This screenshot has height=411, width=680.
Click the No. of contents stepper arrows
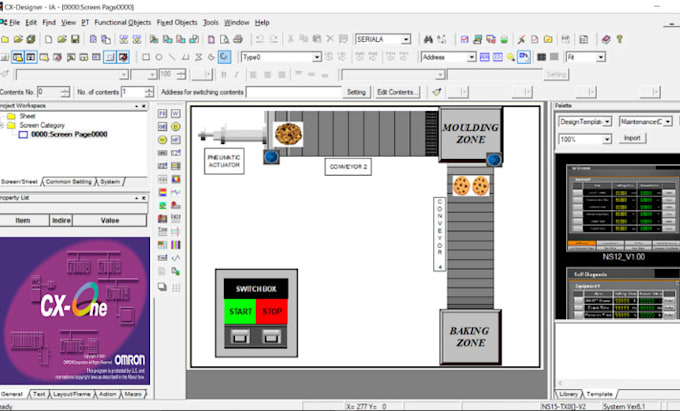click(x=149, y=92)
